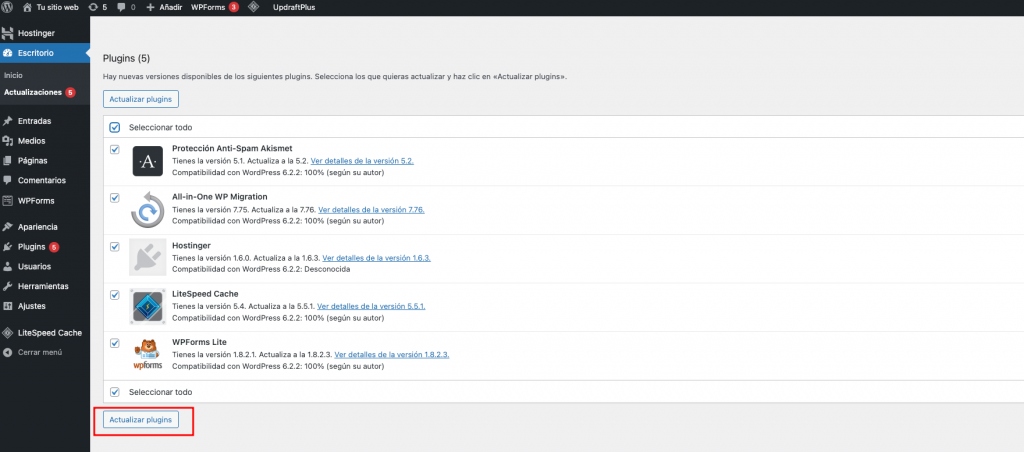This screenshot has height=452, width=1024.
Task: Click the WPForms Lite bear logo
Action: pos(148,354)
